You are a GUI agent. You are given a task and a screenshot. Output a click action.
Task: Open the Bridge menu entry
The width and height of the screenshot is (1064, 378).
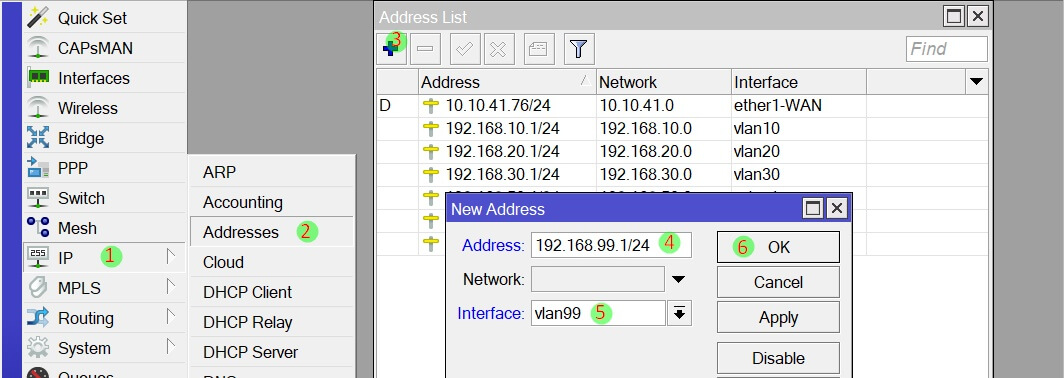[x=104, y=138]
